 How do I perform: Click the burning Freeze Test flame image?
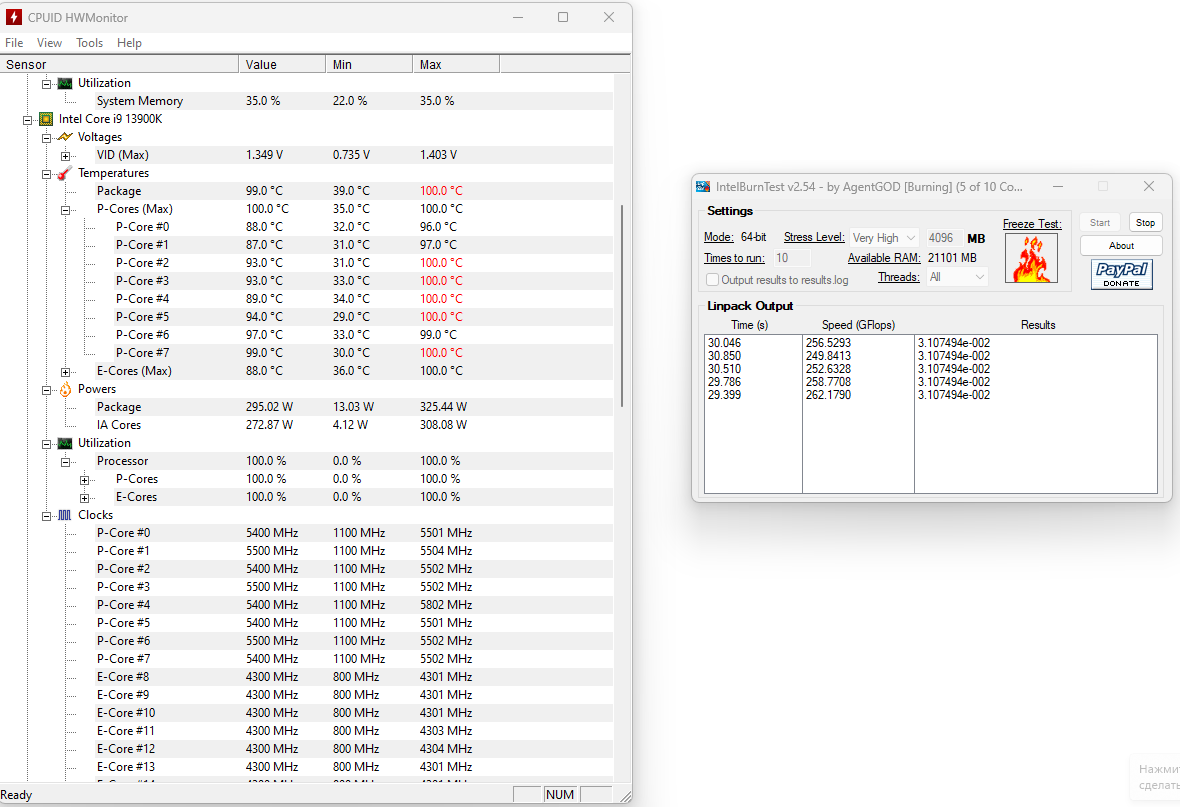click(x=1031, y=257)
